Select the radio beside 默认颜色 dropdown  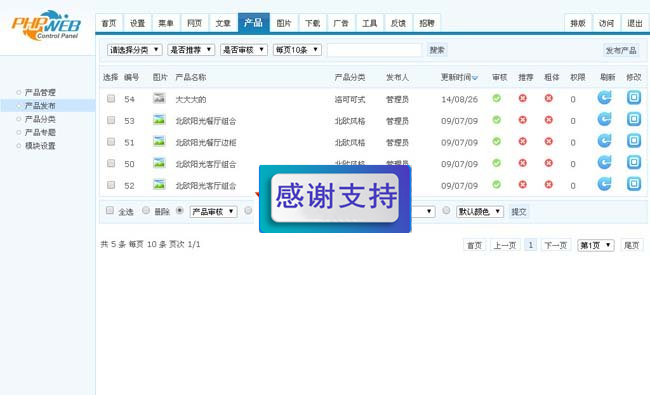pyautogui.click(x=446, y=210)
